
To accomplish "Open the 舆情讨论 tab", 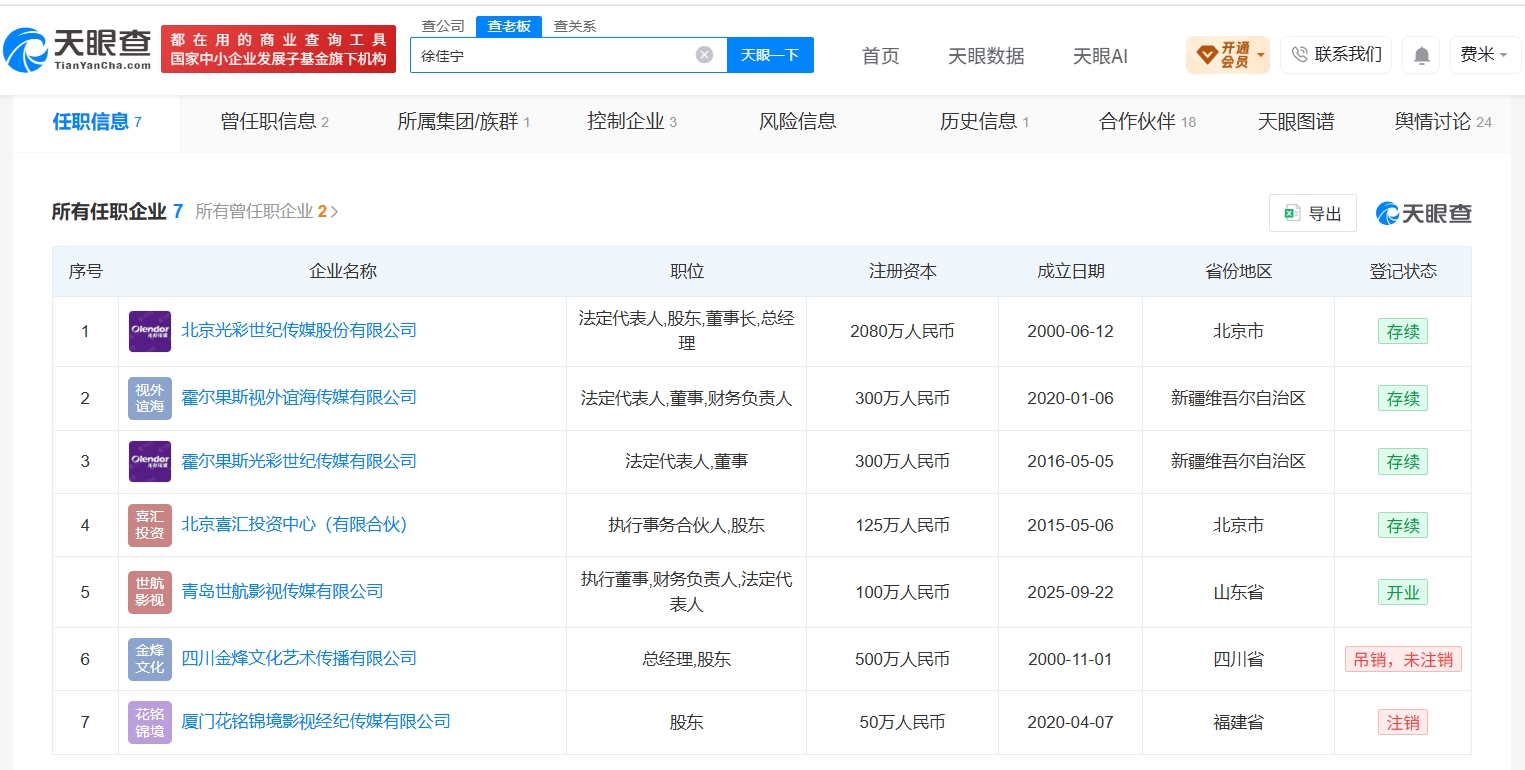I will click(1443, 122).
